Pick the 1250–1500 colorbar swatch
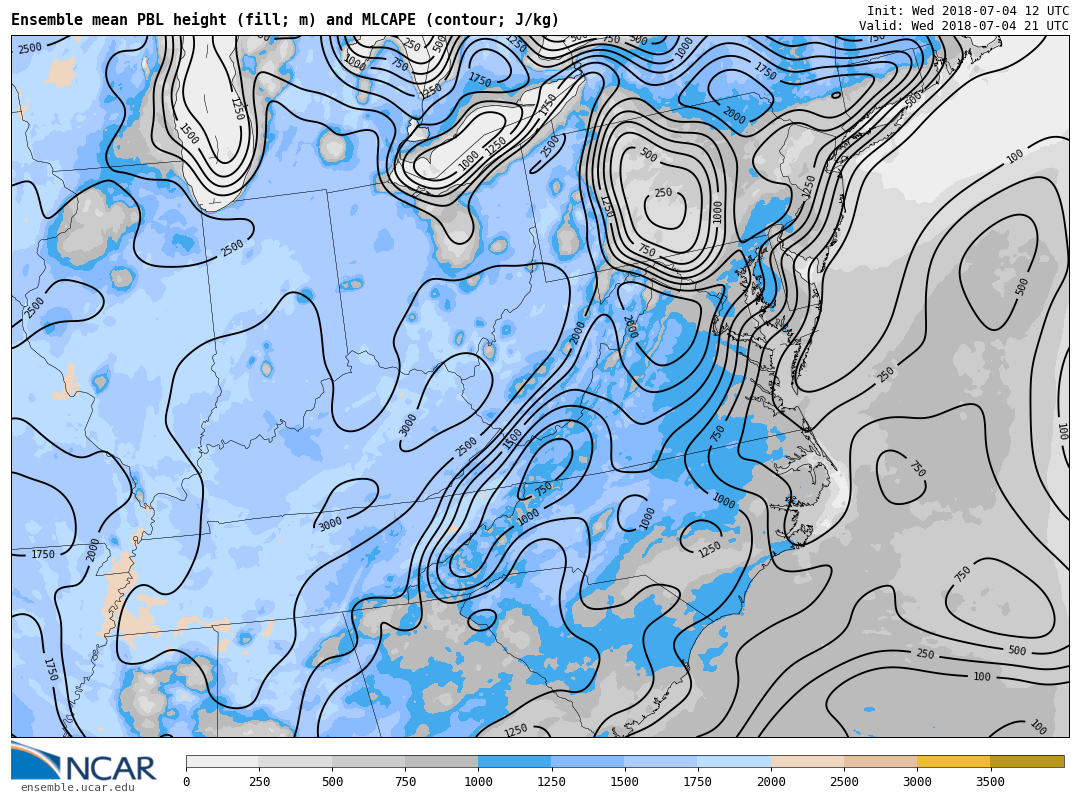 pos(587,762)
